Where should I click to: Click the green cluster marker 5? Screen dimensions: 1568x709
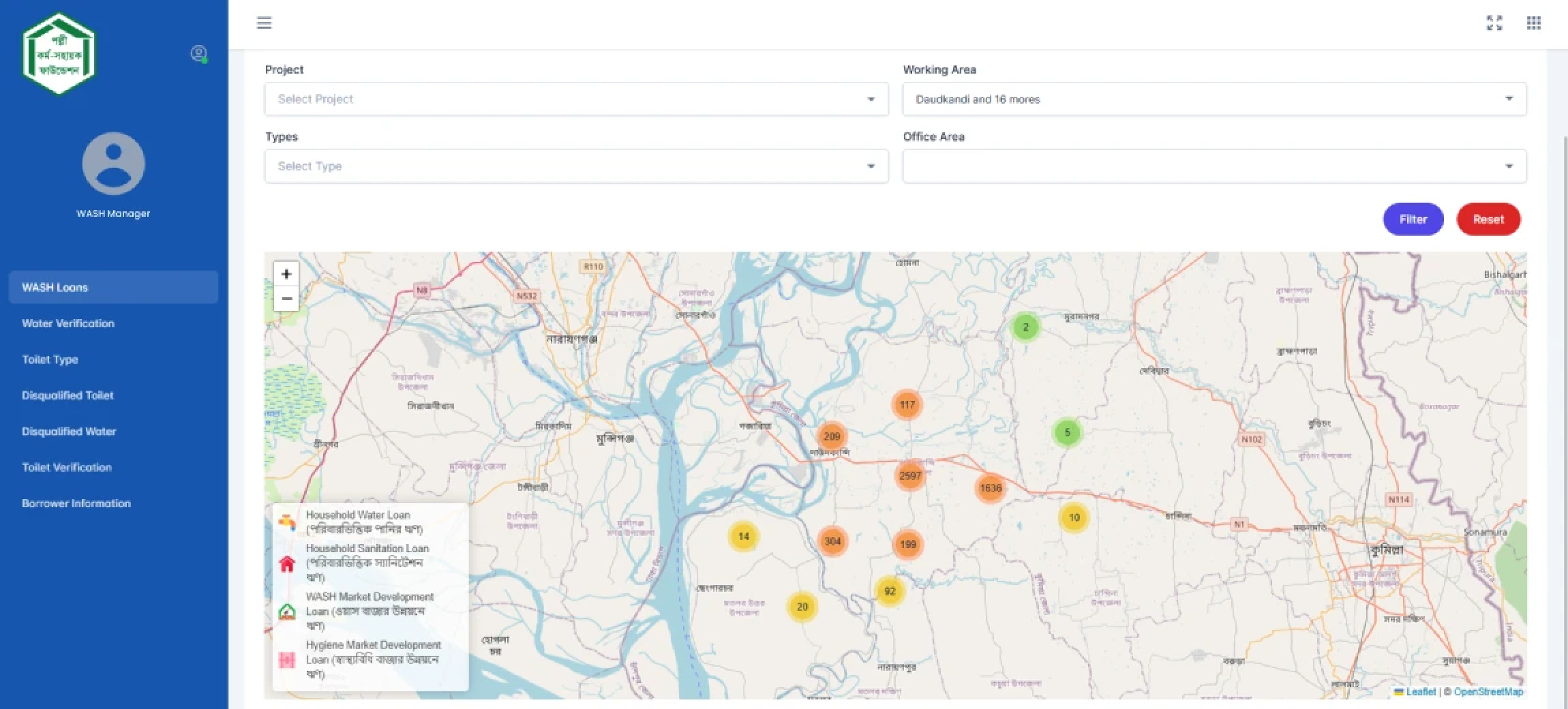click(1068, 432)
